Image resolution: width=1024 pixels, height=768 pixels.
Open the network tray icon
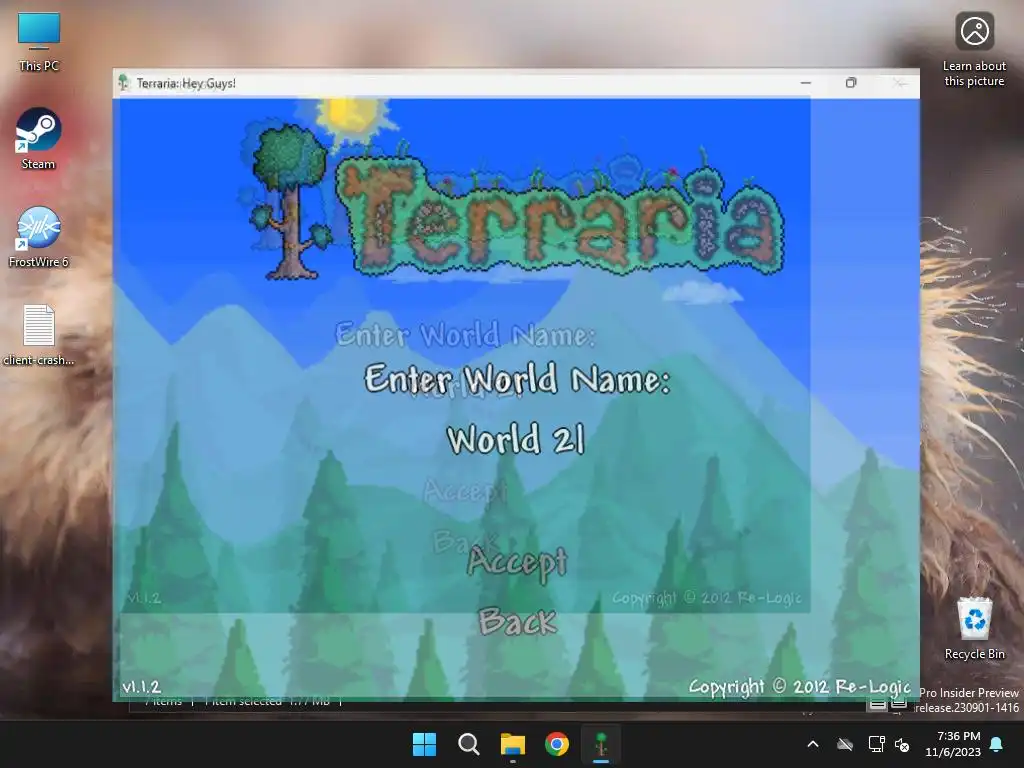876,744
